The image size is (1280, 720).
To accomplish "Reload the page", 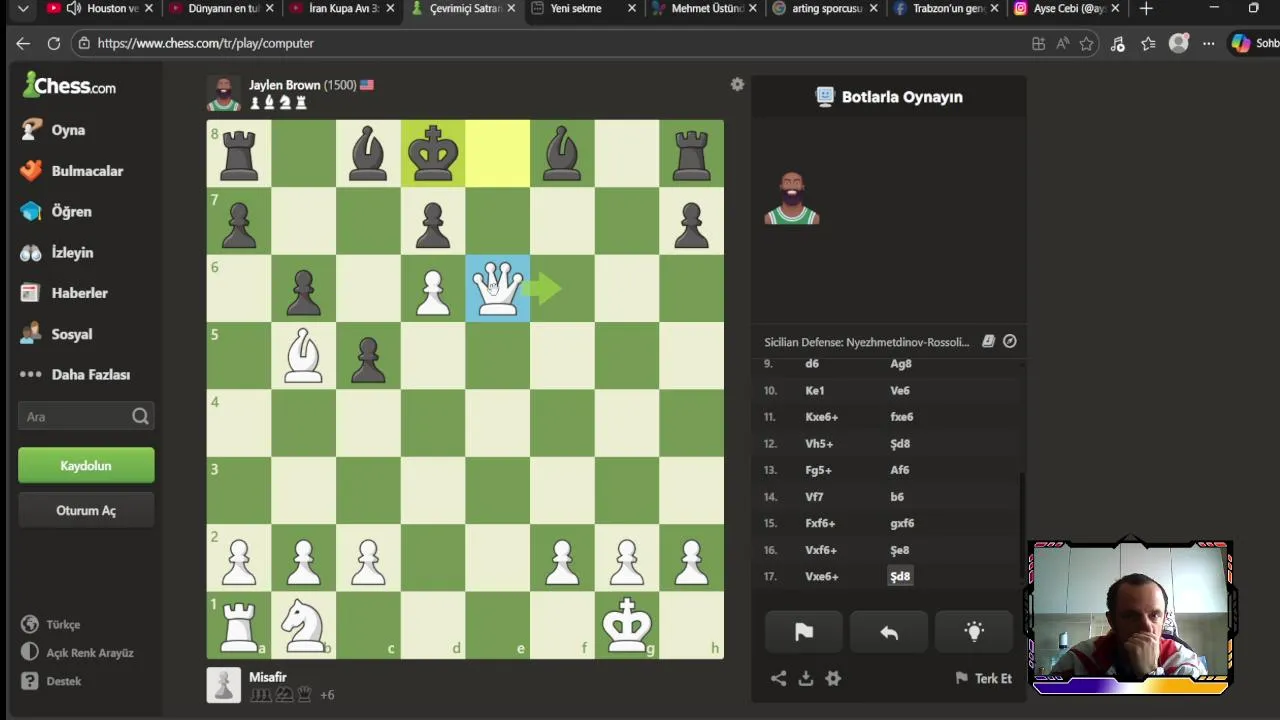I will point(54,44).
